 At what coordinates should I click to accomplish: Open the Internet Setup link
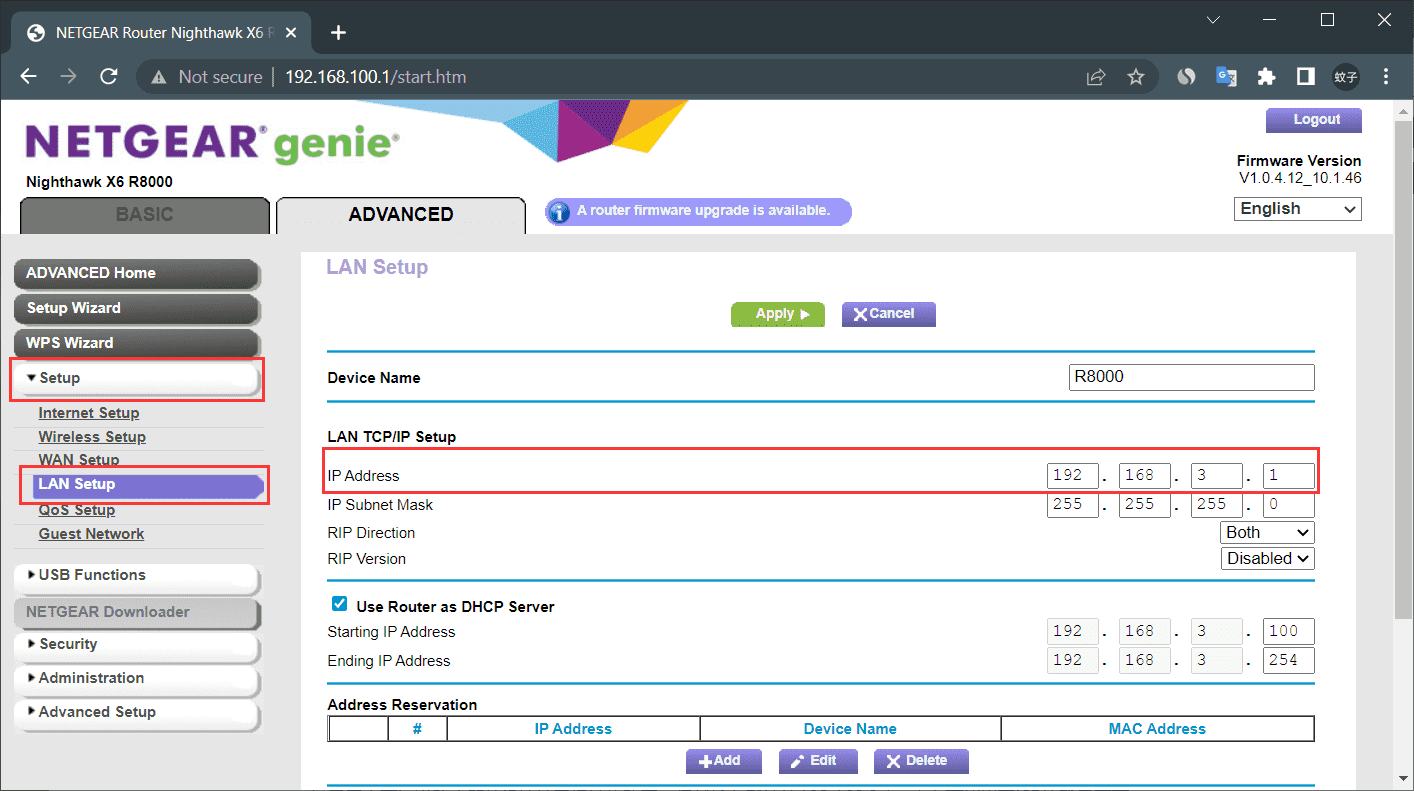click(89, 413)
